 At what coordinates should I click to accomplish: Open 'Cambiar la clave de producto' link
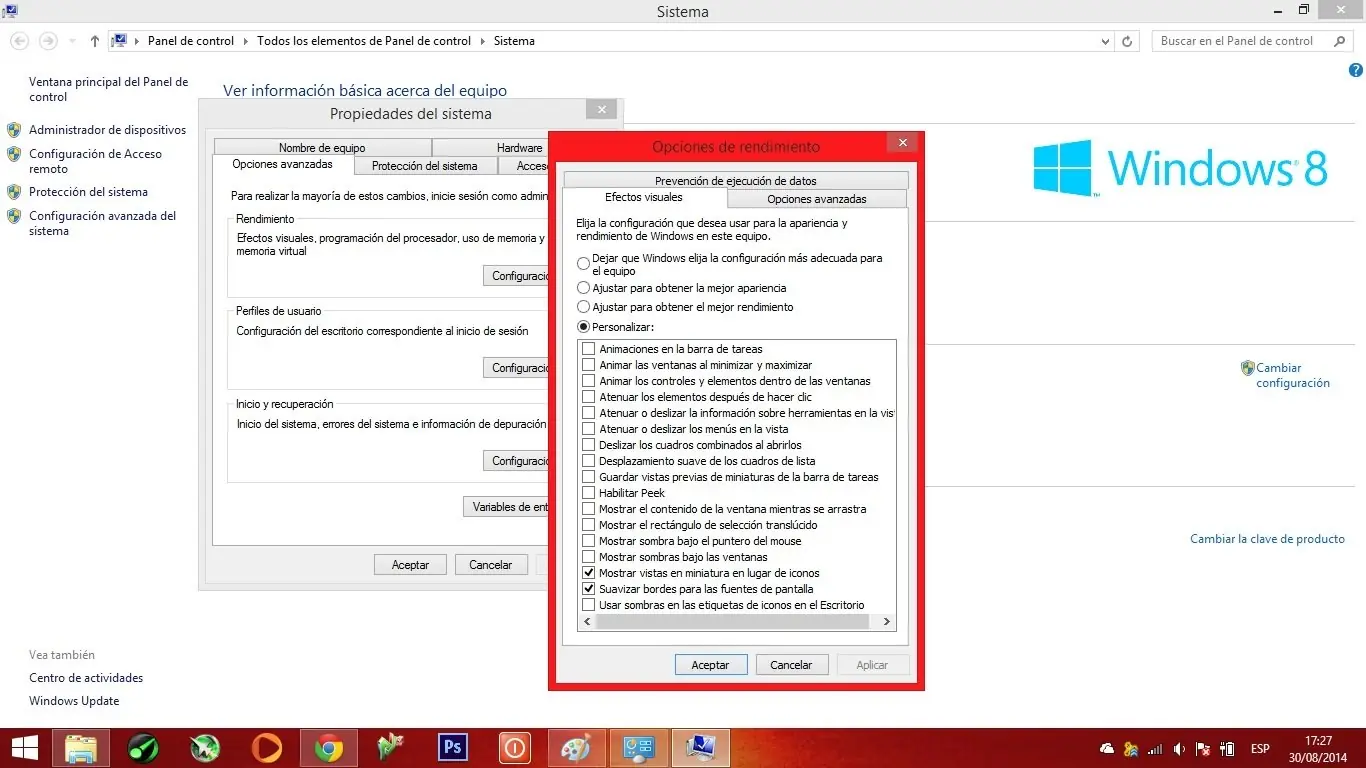pos(1267,539)
